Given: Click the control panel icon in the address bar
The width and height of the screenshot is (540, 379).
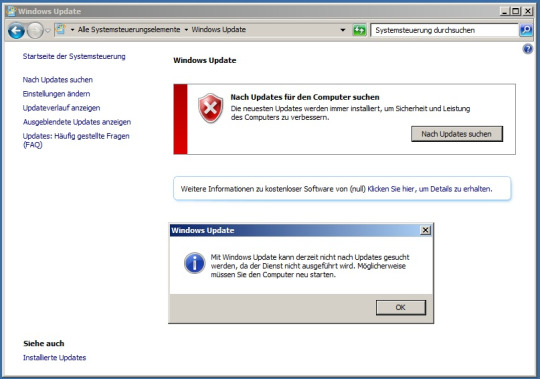Looking at the screenshot, I should 60,29.
